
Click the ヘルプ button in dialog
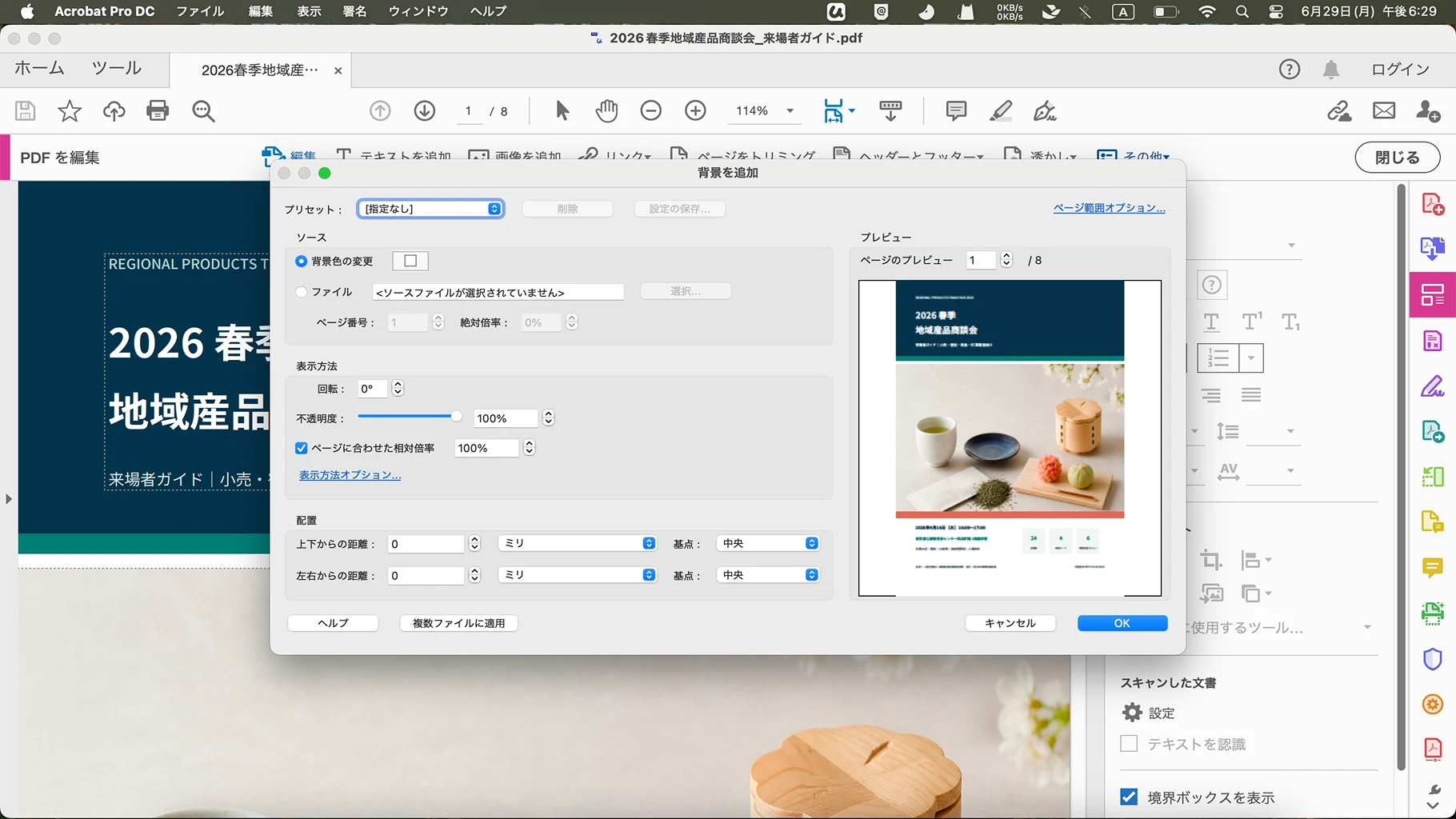333,623
